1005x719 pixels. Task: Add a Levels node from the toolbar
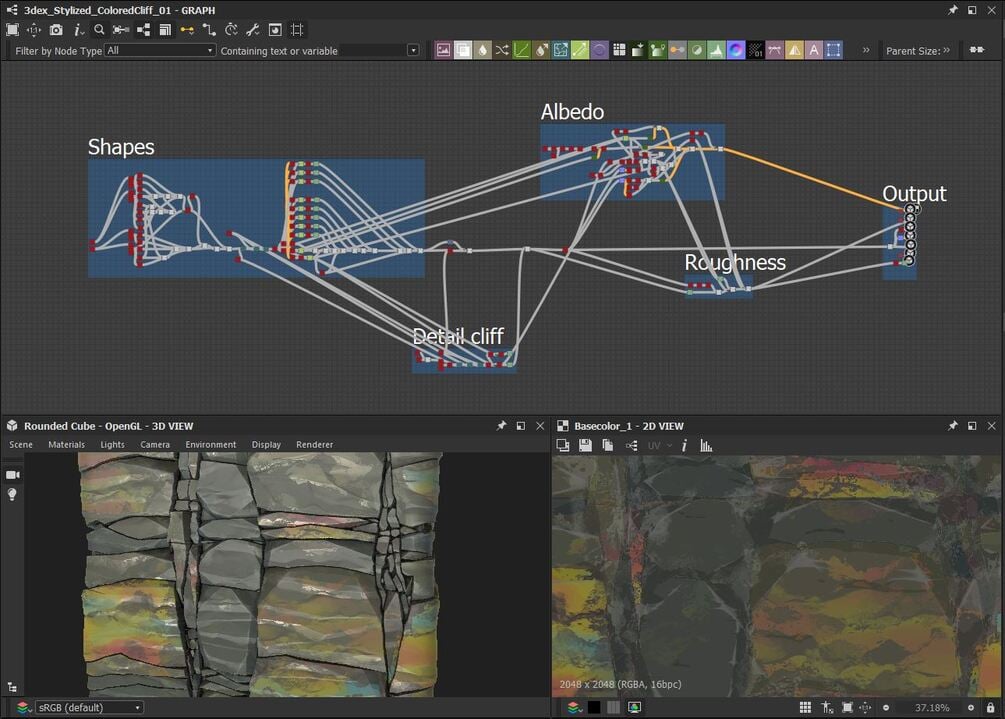(x=716, y=50)
